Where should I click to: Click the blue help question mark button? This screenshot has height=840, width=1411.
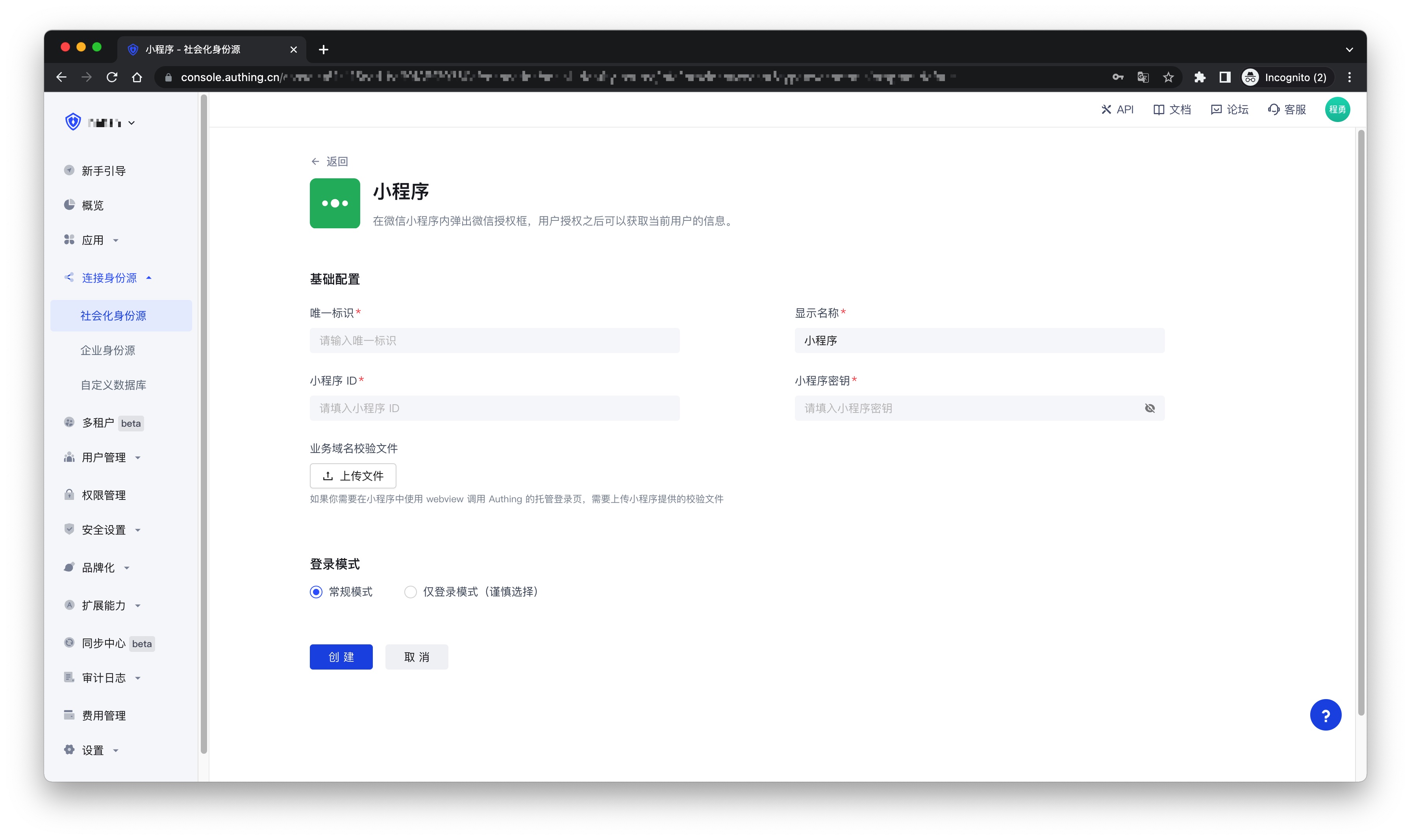click(x=1325, y=716)
